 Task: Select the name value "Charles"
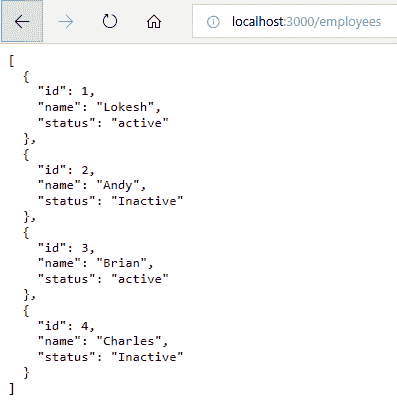click(x=129, y=341)
